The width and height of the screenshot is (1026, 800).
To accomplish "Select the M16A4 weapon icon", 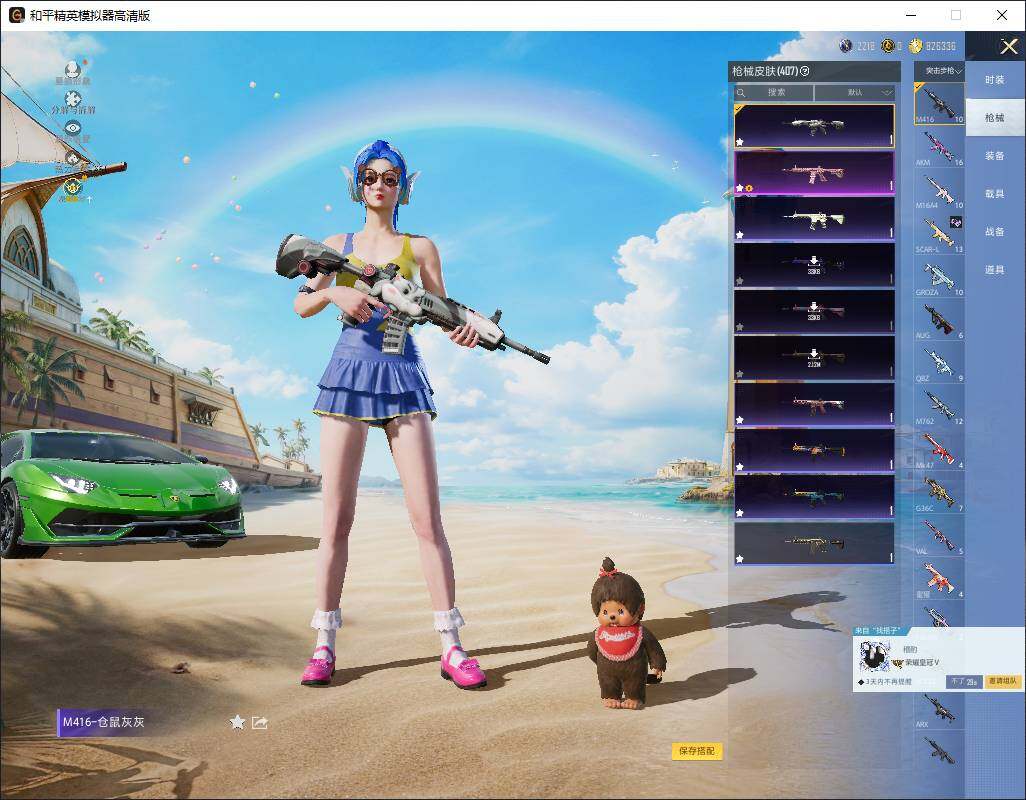I will pos(939,190).
